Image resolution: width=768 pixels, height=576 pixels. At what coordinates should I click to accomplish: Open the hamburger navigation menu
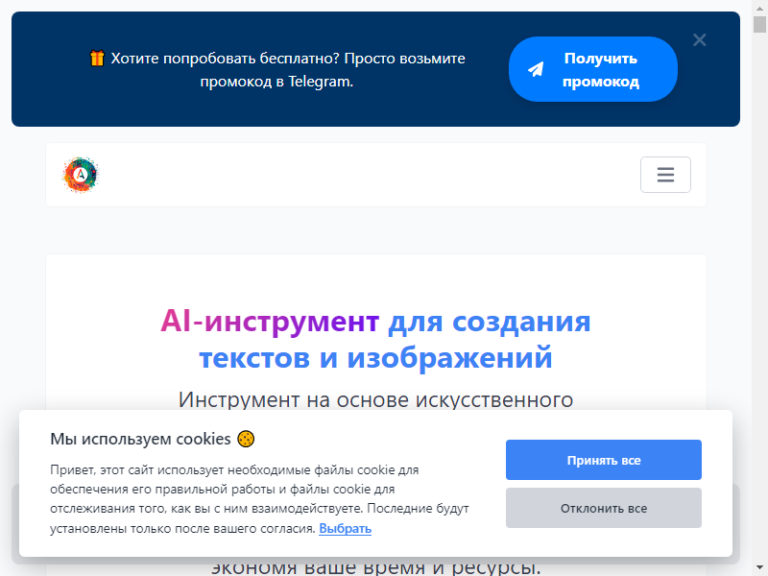665,174
